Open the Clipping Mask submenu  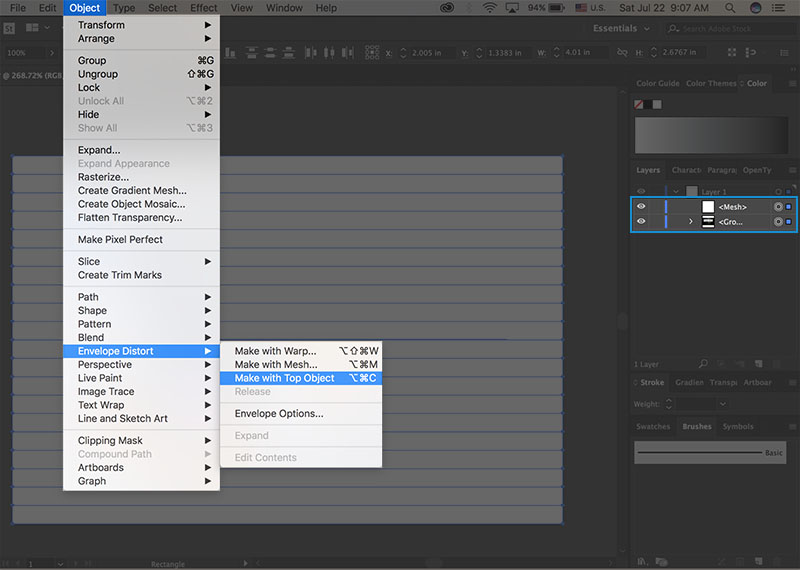pyautogui.click(x=141, y=440)
